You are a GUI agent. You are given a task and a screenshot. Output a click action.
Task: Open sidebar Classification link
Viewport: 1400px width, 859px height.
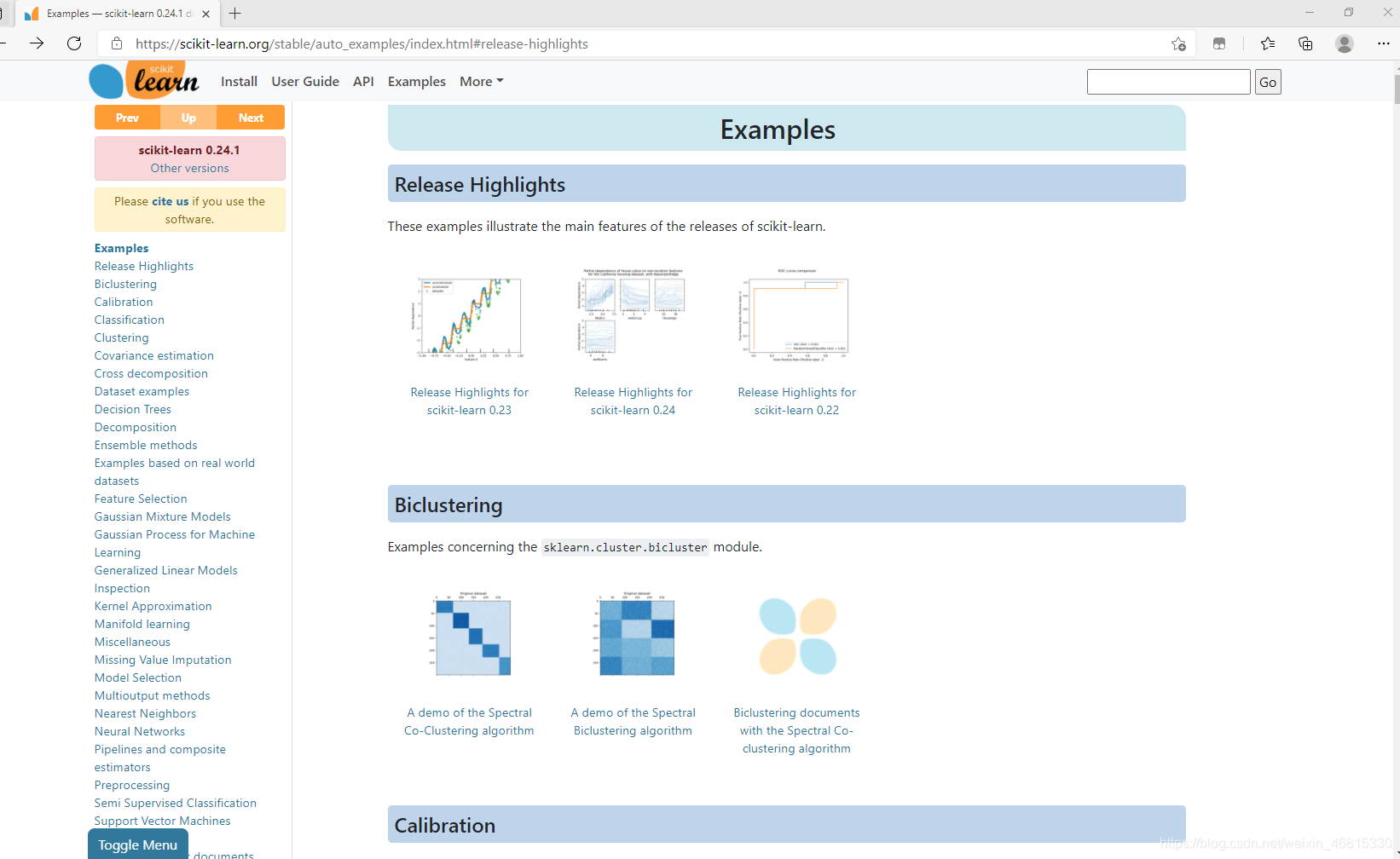click(130, 320)
